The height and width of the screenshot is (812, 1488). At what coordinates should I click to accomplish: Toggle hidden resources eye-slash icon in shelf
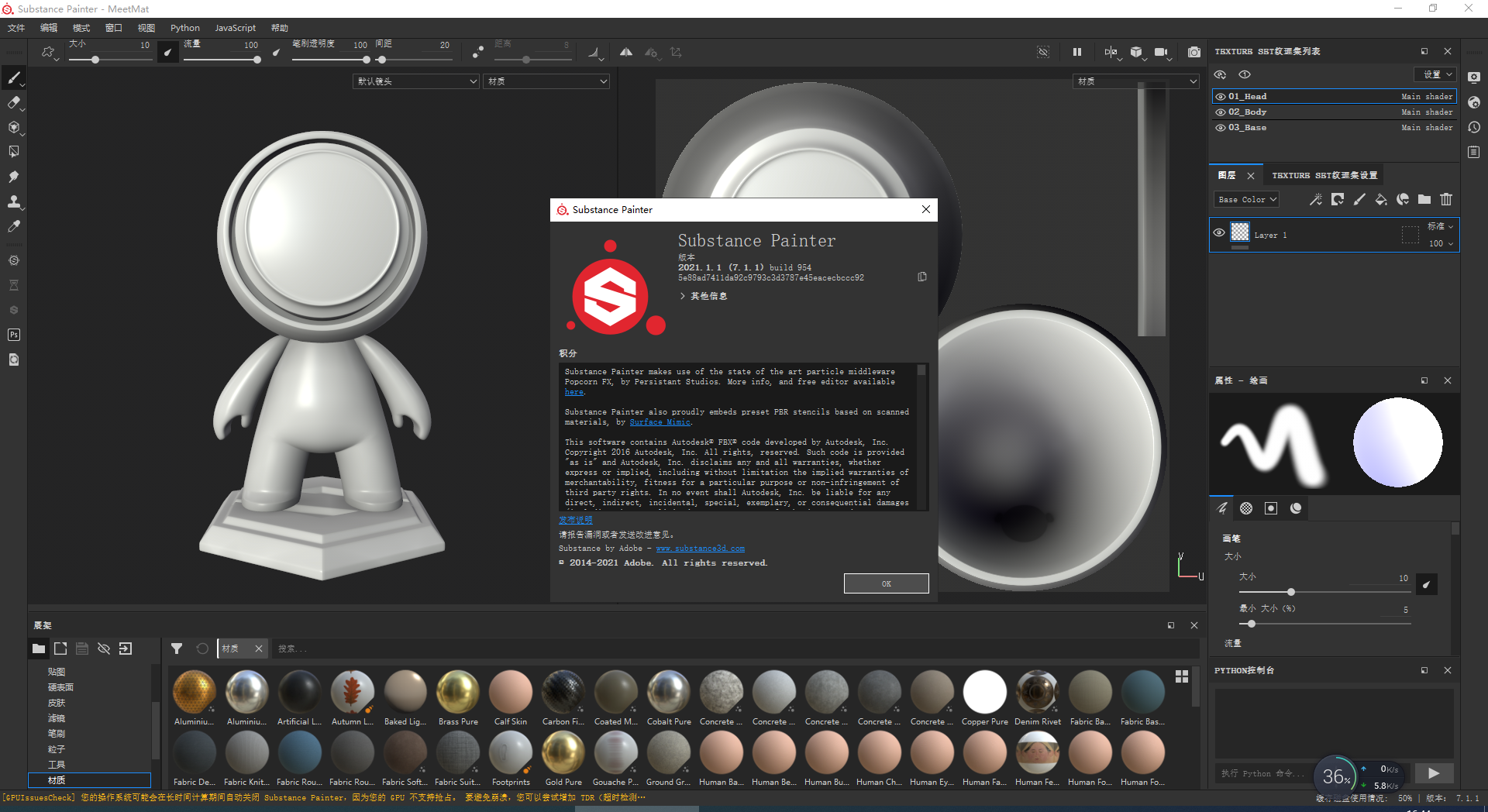coord(104,649)
